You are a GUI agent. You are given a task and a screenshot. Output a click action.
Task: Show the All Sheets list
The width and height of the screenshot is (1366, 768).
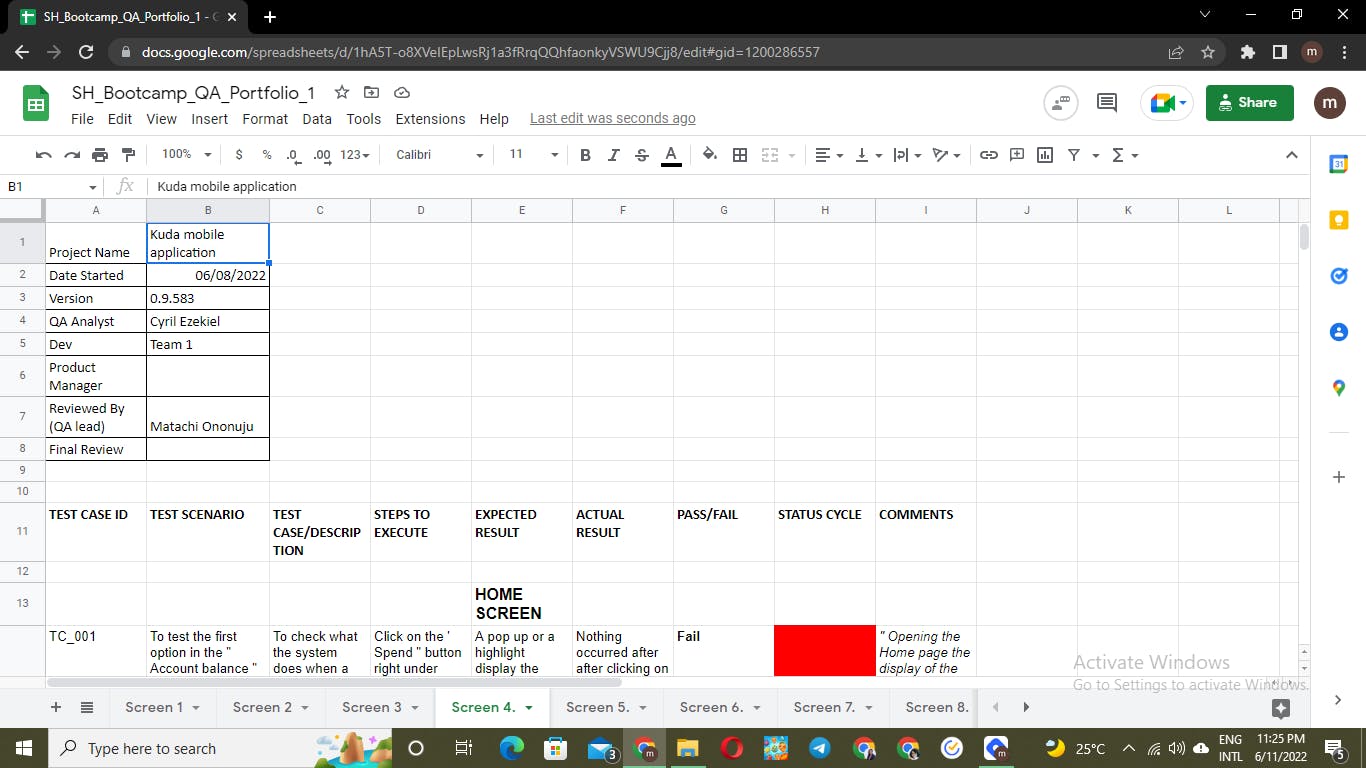pyautogui.click(x=87, y=707)
